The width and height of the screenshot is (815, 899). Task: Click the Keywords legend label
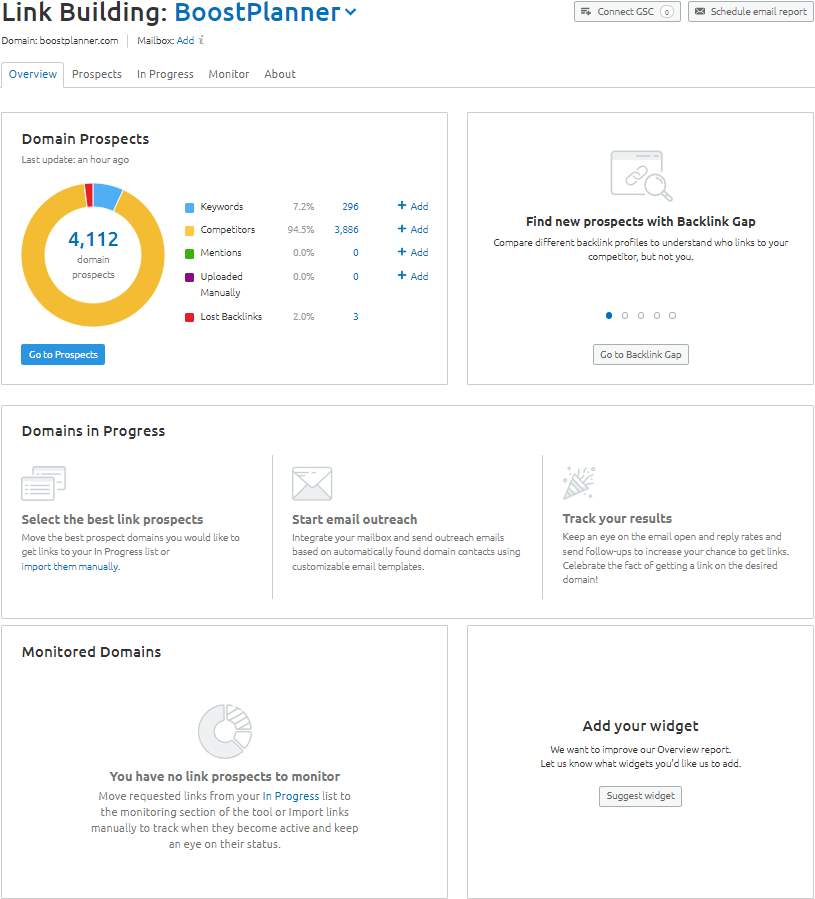[x=222, y=207]
